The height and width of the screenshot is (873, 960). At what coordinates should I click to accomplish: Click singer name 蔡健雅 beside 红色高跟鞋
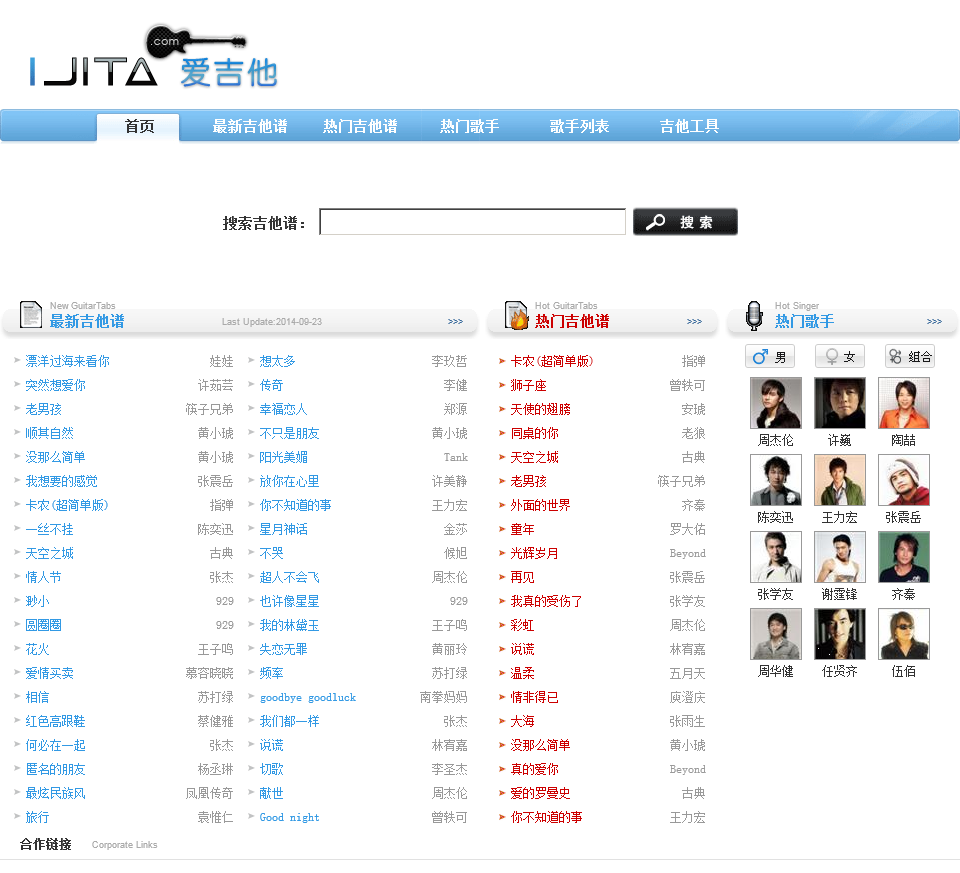[x=216, y=721]
